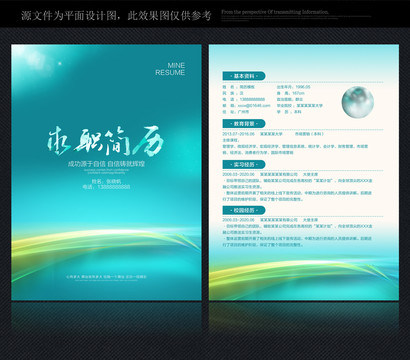Click the 姓名 line on the cover page
The height and width of the screenshot is (360, 410).
point(106,182)
